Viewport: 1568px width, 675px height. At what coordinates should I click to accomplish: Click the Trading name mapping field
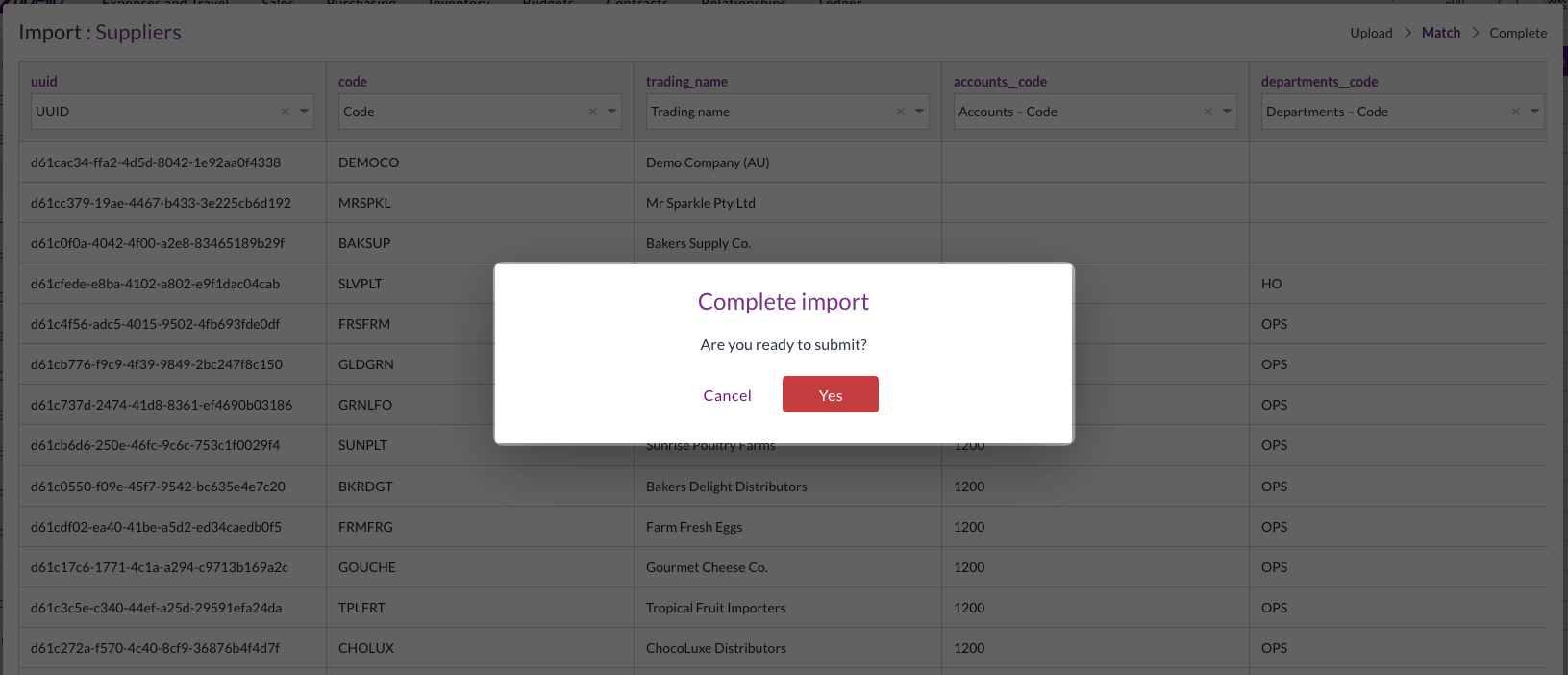coord(769,112)
